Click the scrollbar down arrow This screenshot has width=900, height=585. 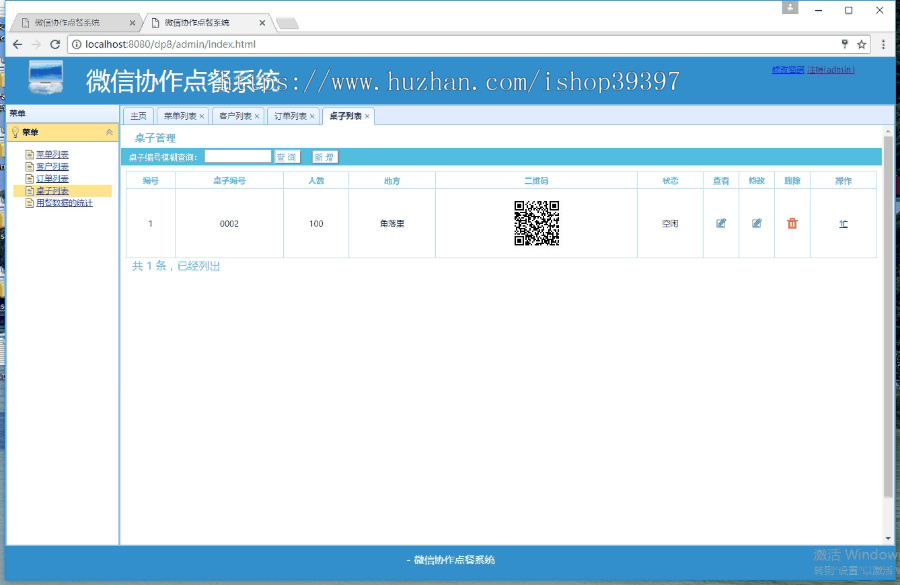click(x=888, y=538)
